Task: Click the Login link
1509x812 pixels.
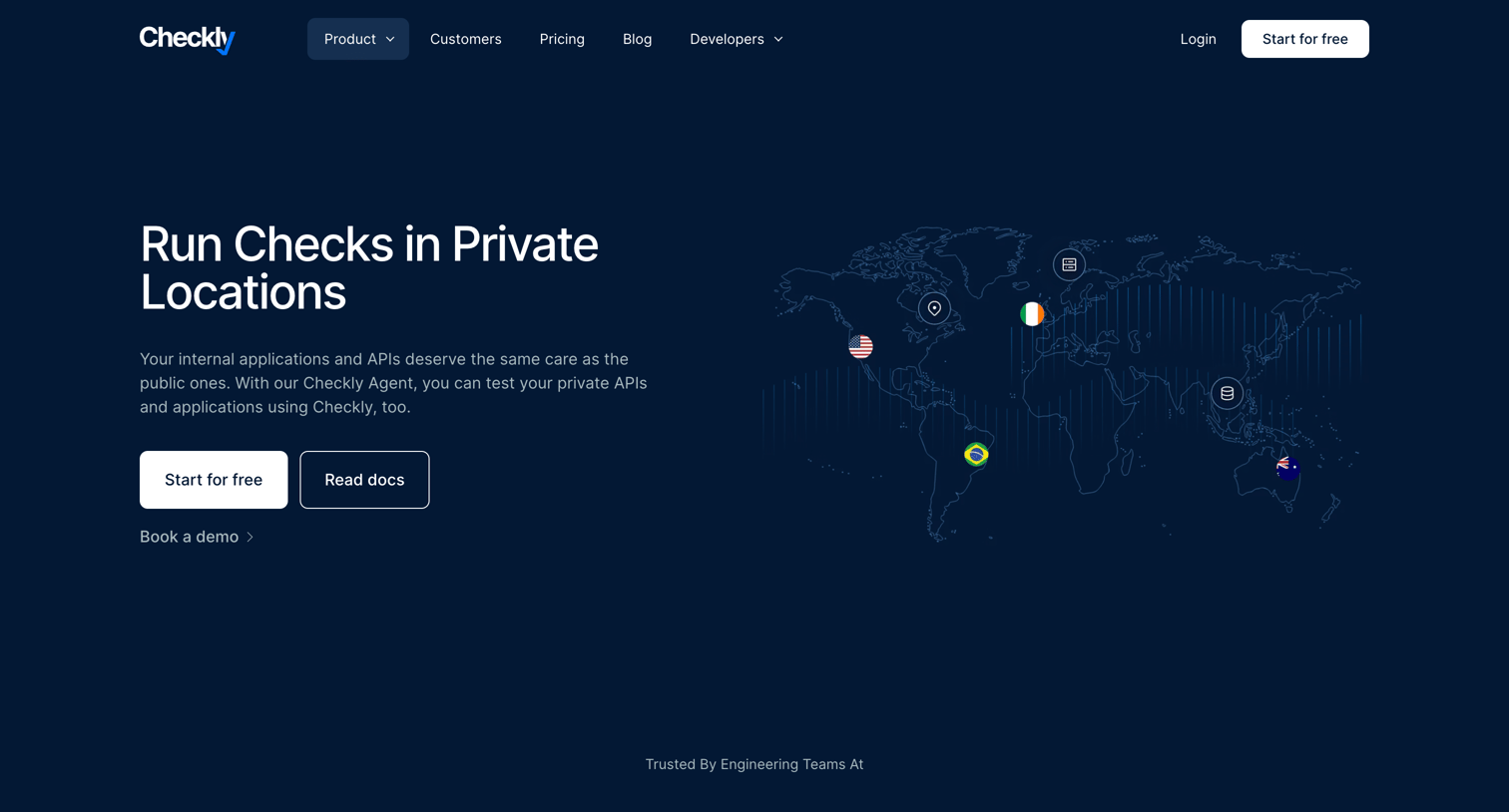Action: (1198, 39)
